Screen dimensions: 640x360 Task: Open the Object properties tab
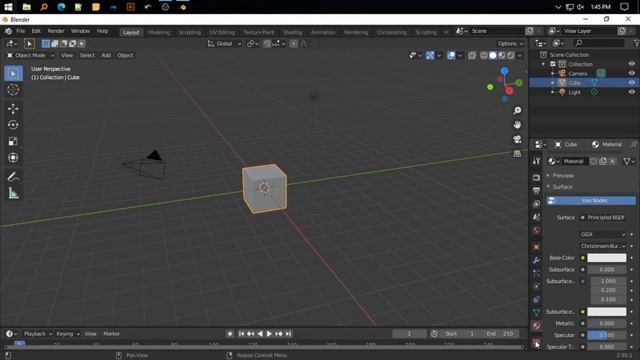tap(536, 247)
